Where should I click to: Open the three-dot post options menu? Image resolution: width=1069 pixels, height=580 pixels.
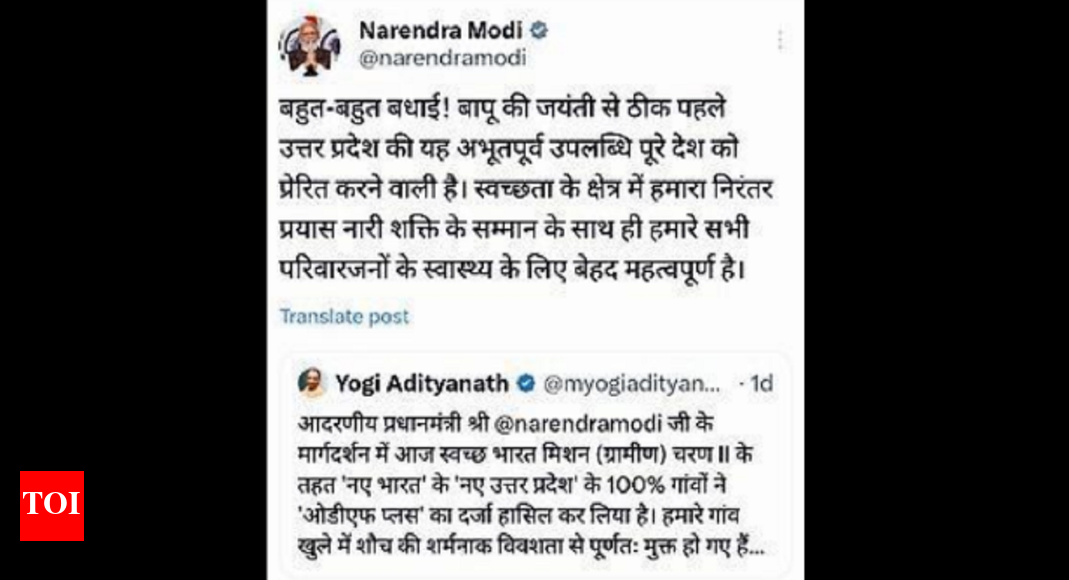coord(781,40)
